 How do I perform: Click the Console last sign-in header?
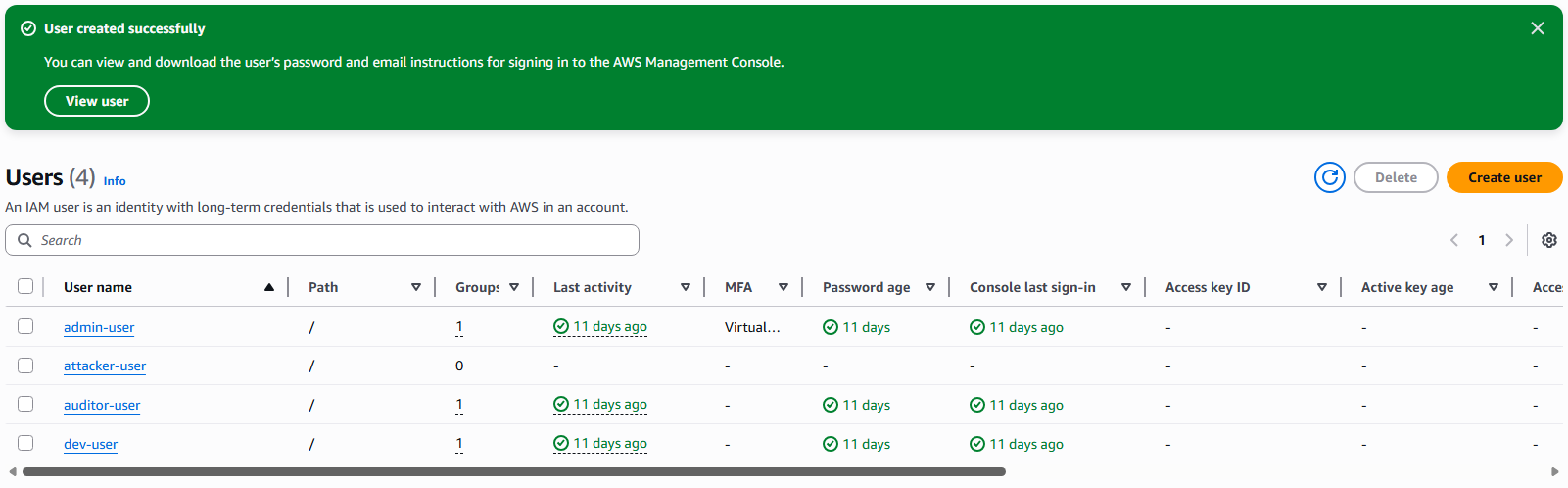[x=1032, y=287]
